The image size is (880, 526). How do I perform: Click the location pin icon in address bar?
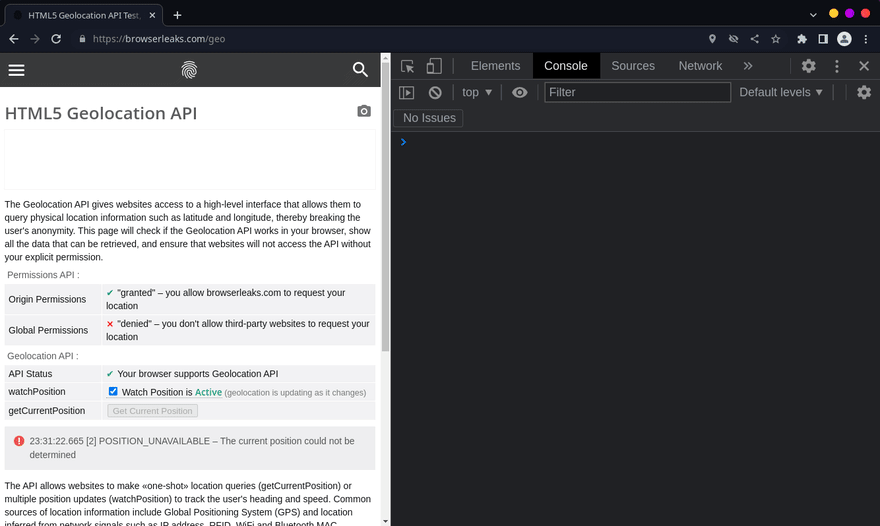pos(712,39)
